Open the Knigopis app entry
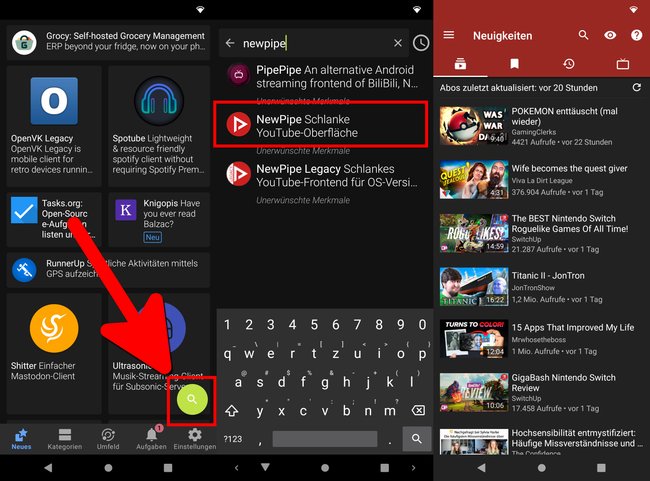Viewport: 650px width, 481px height. (159, 220)
